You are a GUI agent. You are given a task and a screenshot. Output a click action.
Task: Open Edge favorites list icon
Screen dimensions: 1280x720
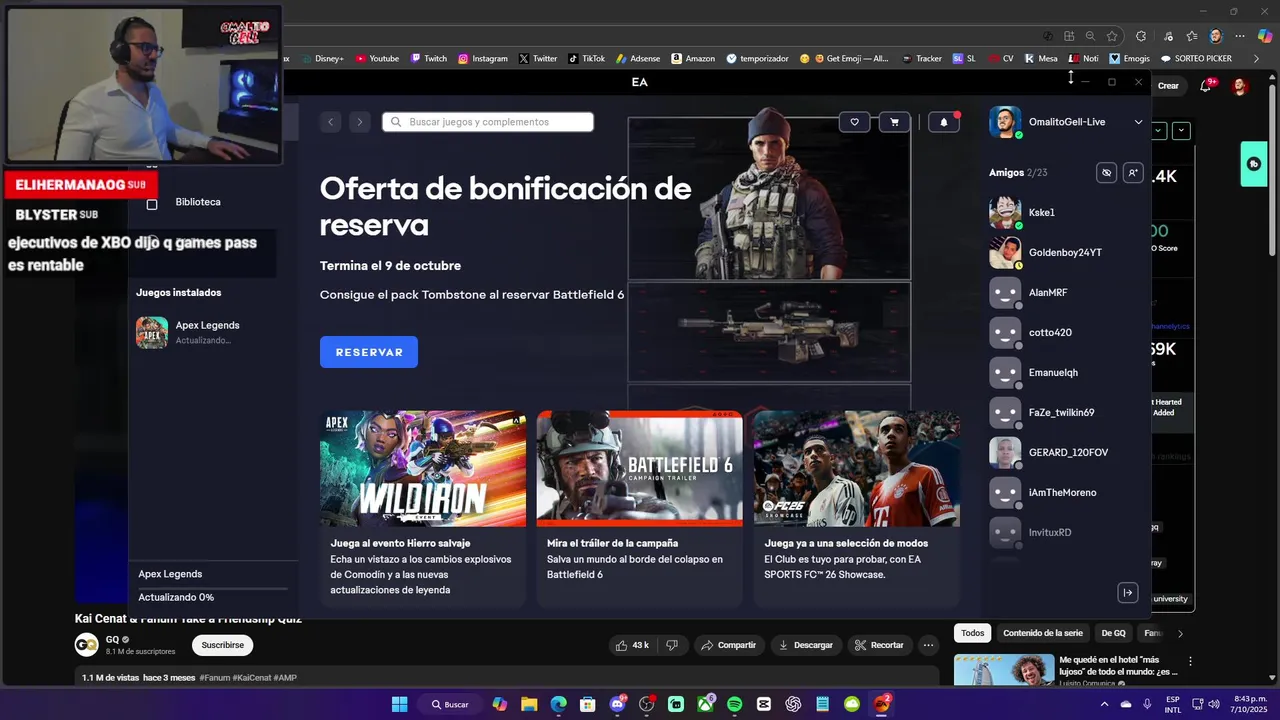coord(1192,36)
